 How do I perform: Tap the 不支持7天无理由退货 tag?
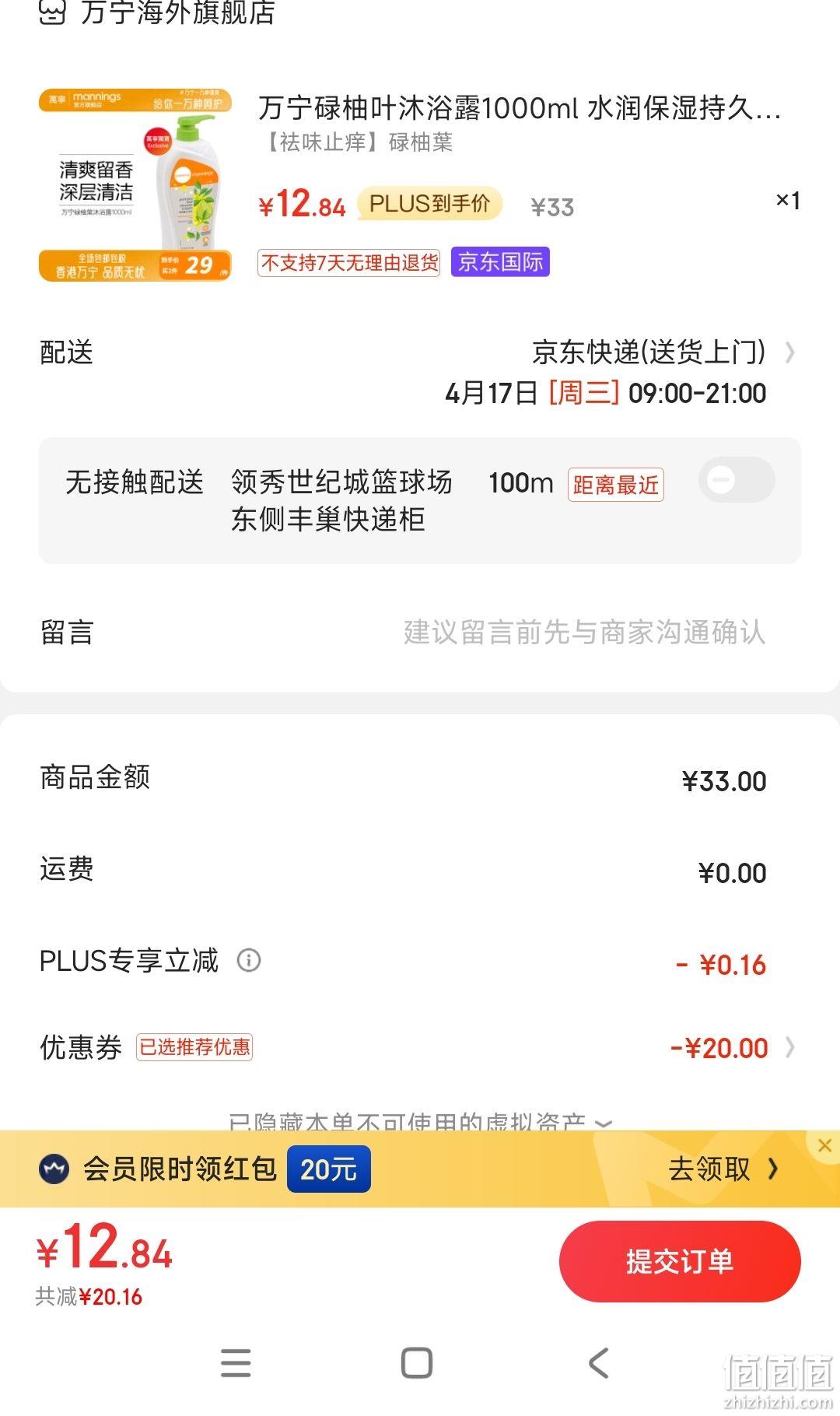click(348, 263)
